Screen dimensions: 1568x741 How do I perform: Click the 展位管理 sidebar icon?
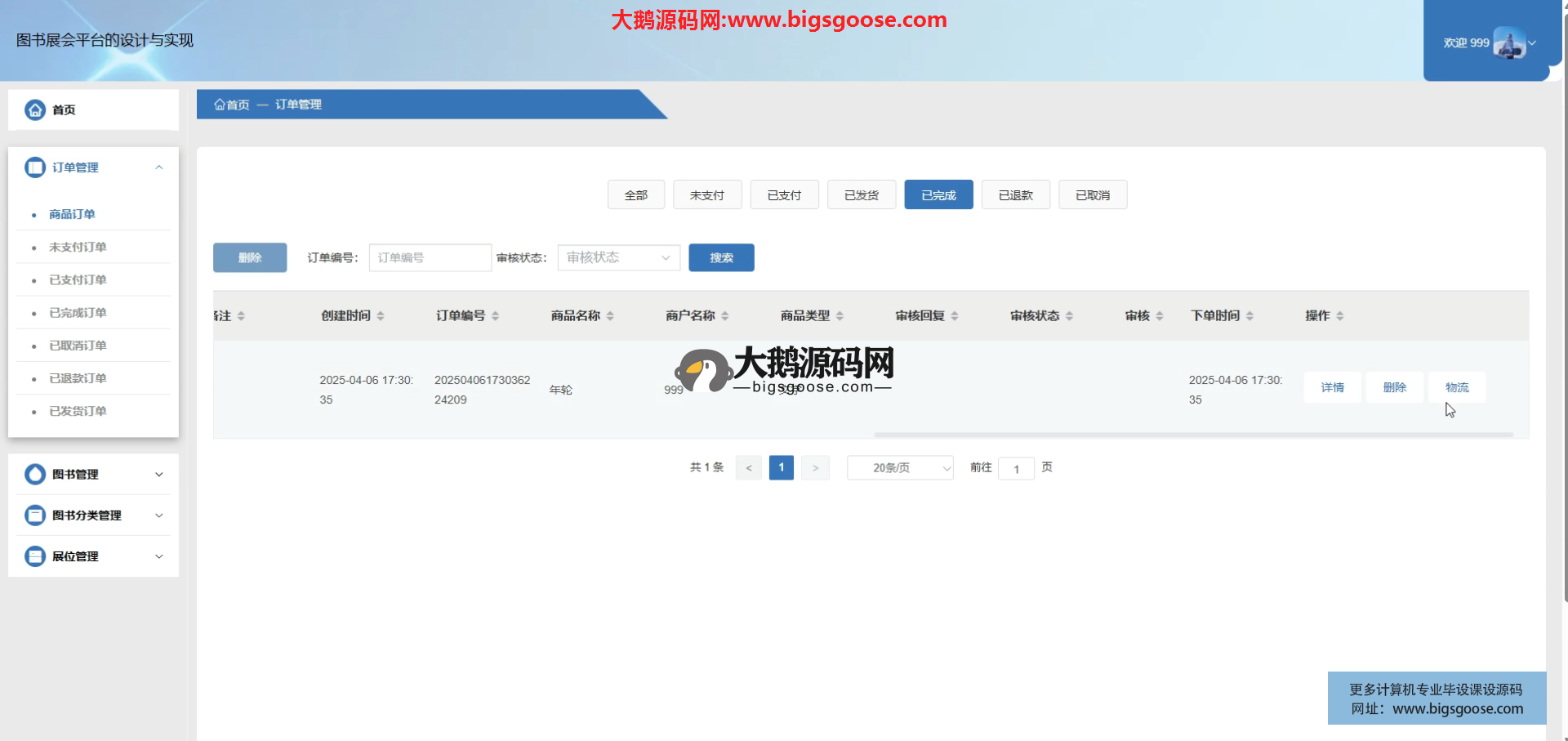35,556
